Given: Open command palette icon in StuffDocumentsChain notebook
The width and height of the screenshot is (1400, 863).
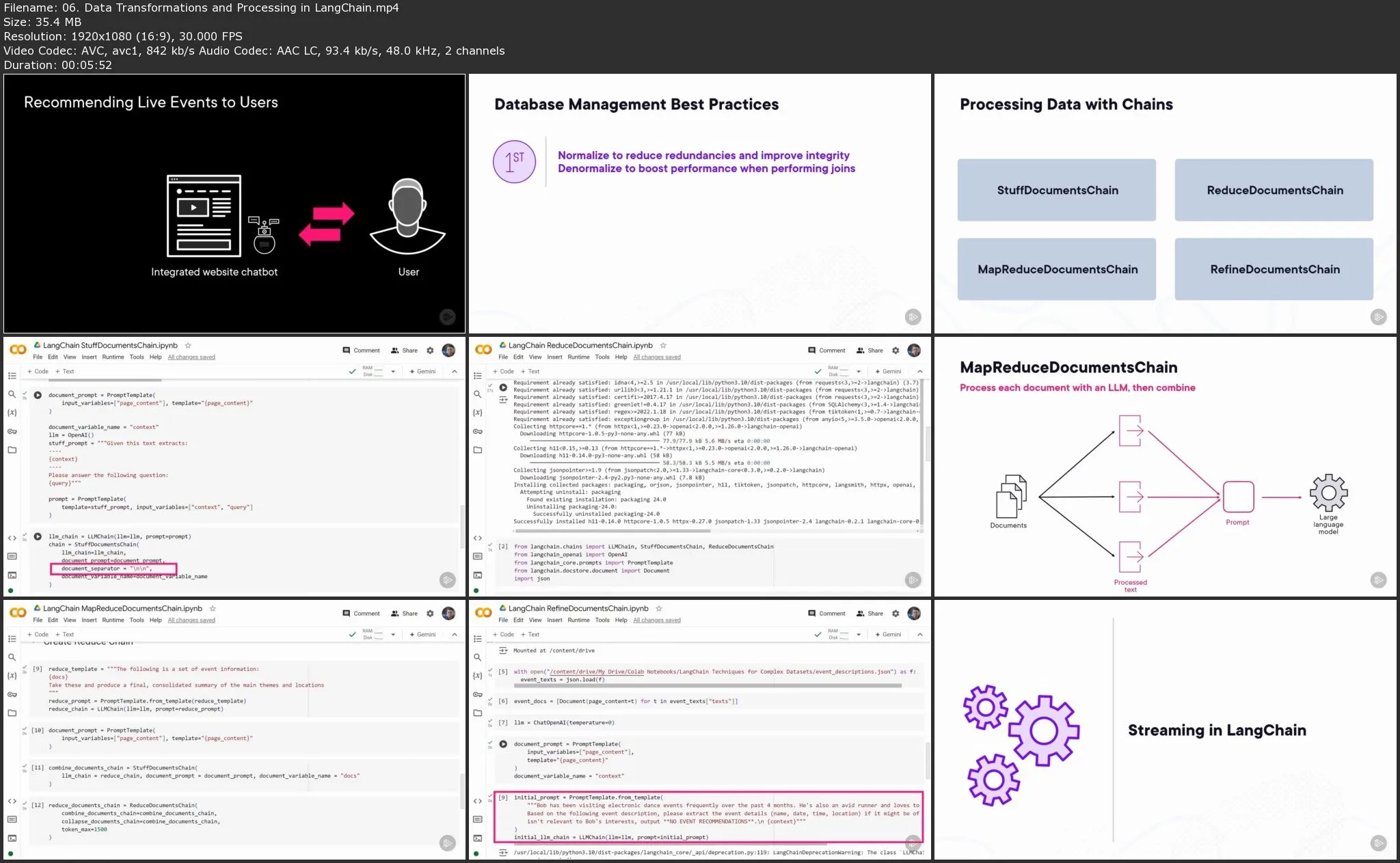Looking at the screenshot, I should [12, 557].
